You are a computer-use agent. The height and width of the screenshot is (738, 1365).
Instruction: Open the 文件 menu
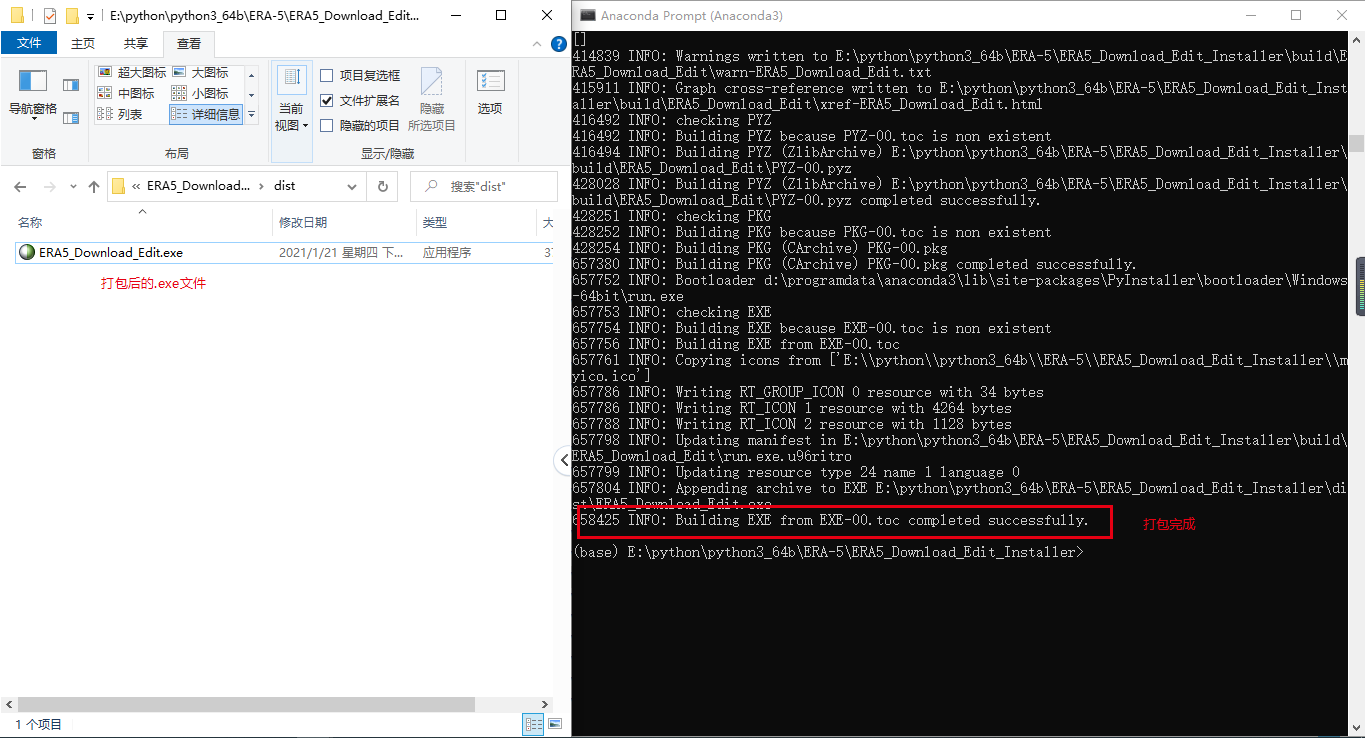(x=30, y=43)
